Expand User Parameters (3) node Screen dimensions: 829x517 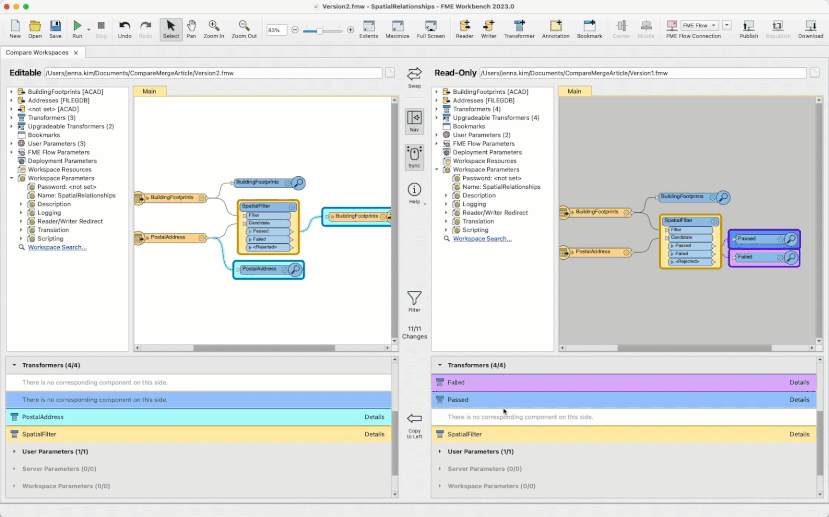[12, 144]
